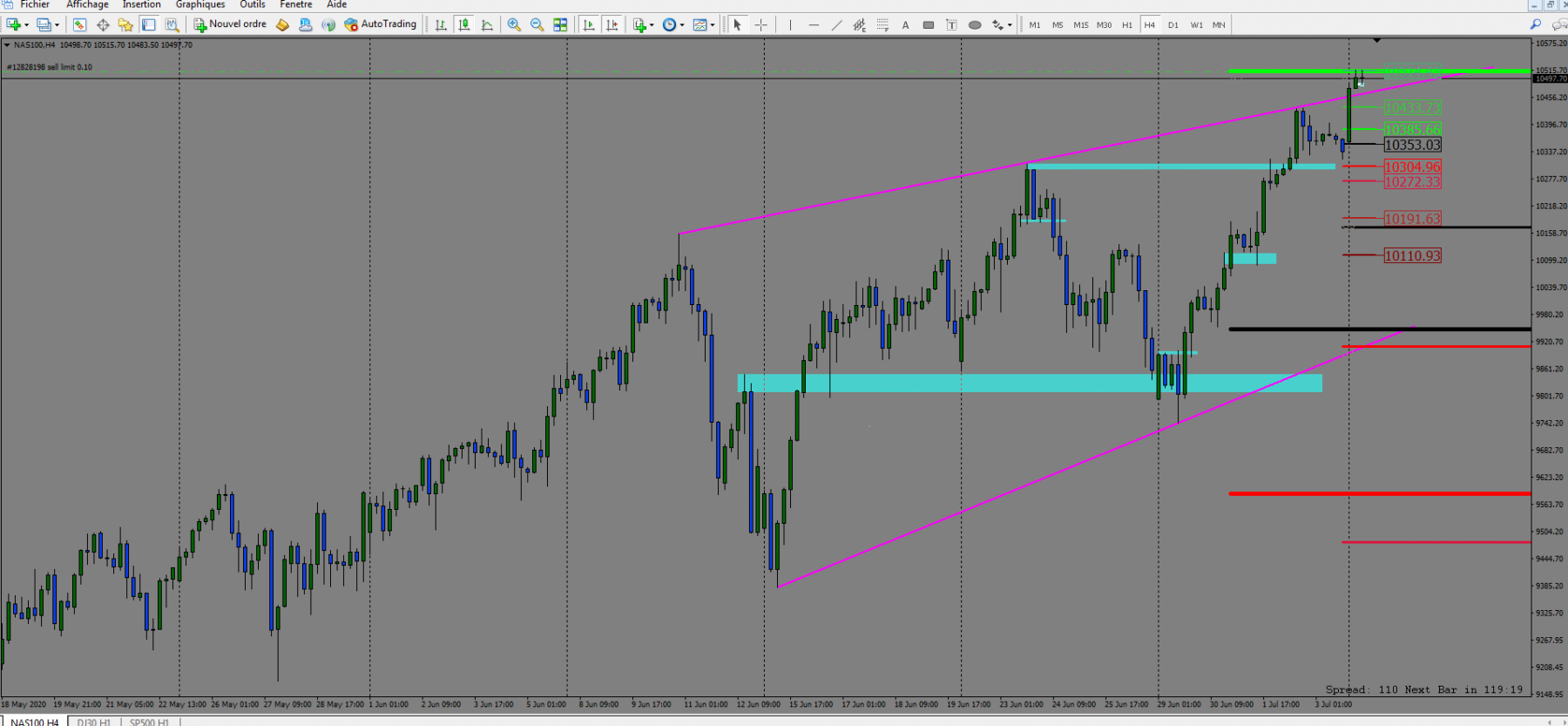Image resolution: width=1568 pixels, height=726 pixels.
Task: Switch timeframe to M1
Action: (1035, 24)
